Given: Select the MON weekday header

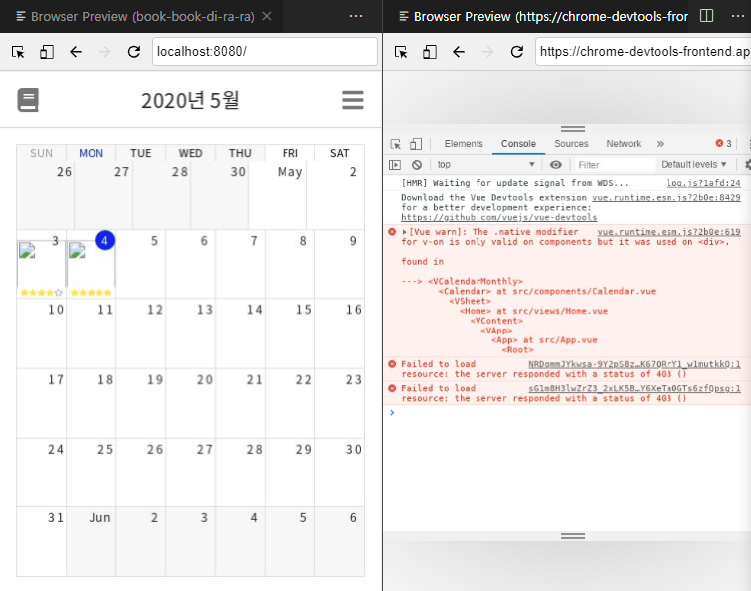Looking at the screenshot, I should (91, 153).
